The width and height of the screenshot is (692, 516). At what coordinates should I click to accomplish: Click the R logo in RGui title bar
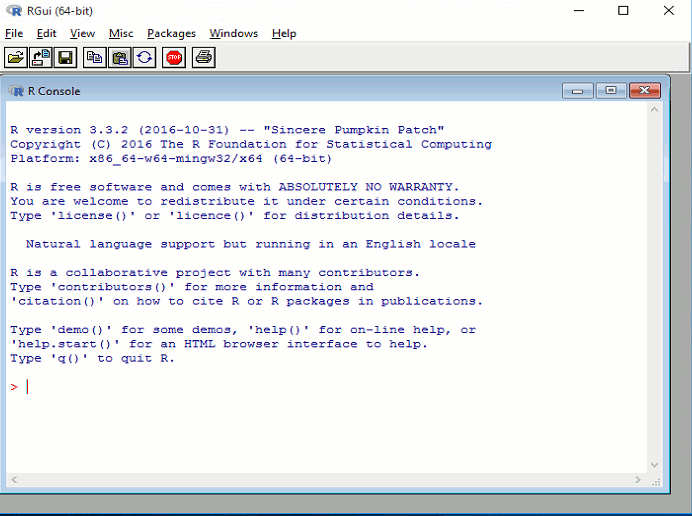tap(14, 11)
